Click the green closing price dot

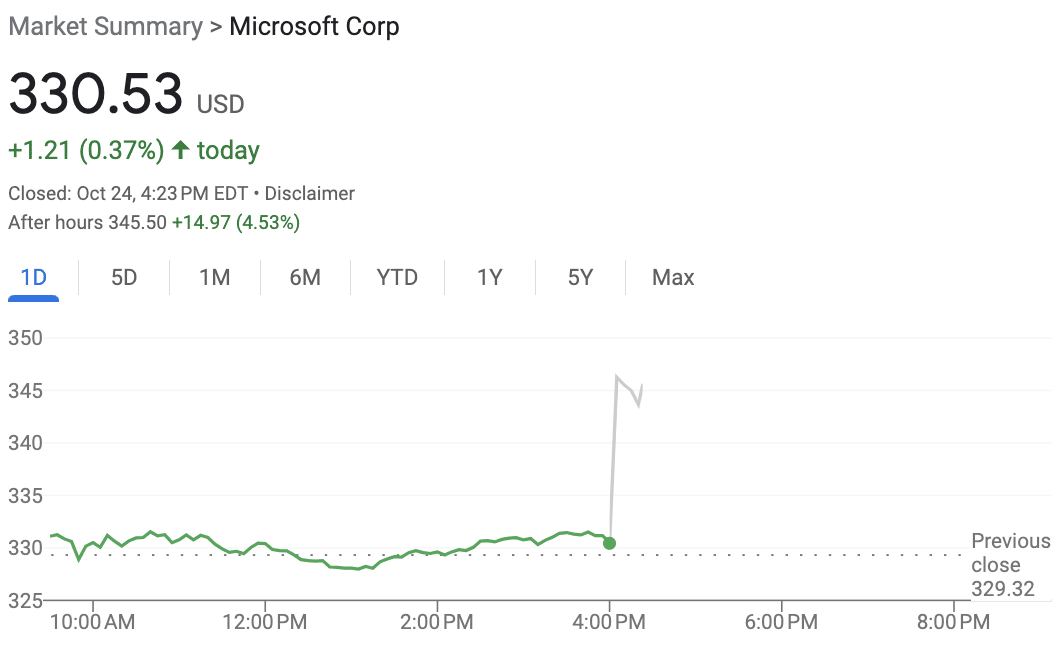point(609,543)
